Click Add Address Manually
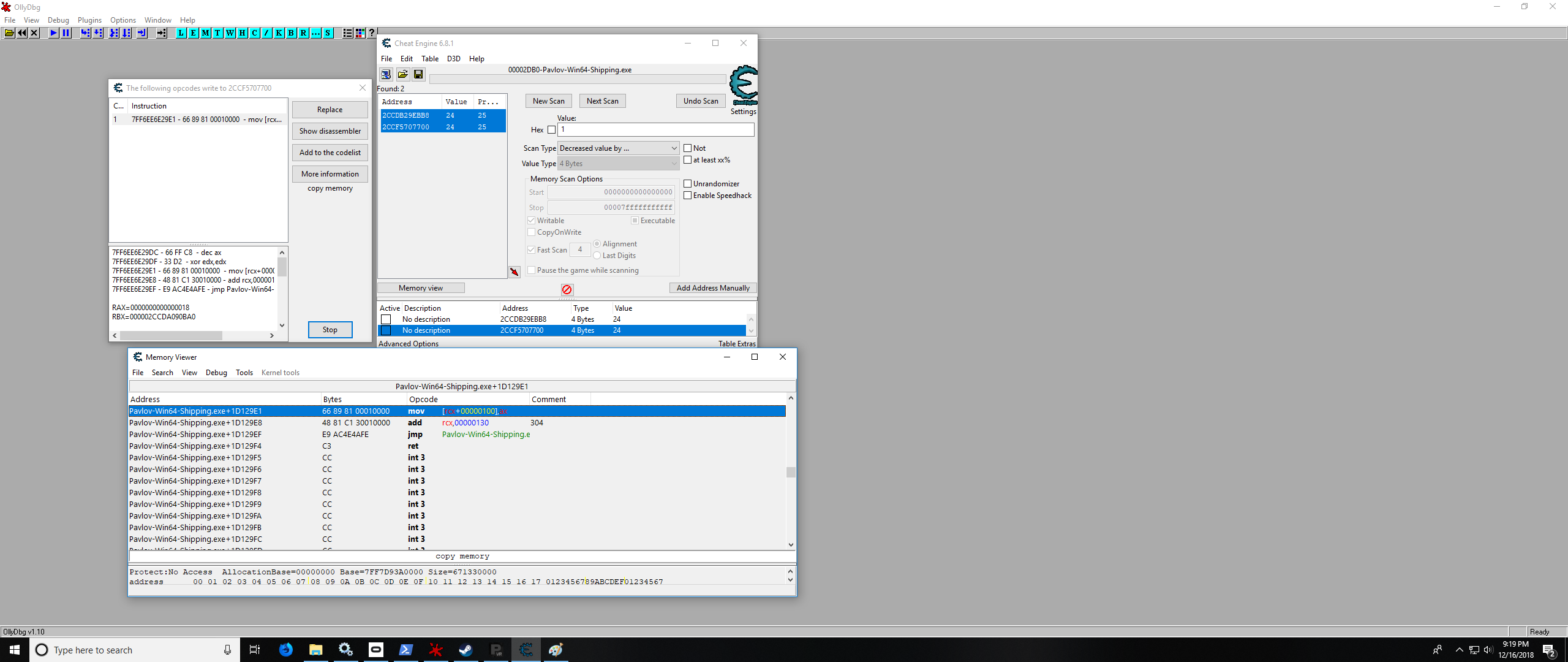 tap(713, 288)
